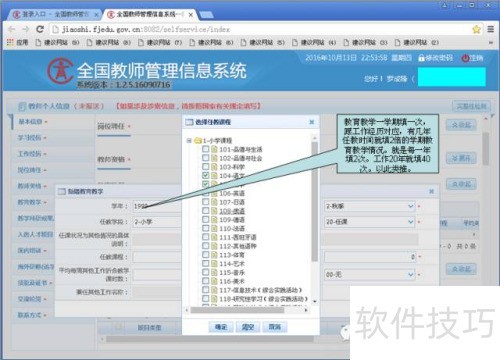
Task: Click the document icon beside 116-美术
Action: 214,281
